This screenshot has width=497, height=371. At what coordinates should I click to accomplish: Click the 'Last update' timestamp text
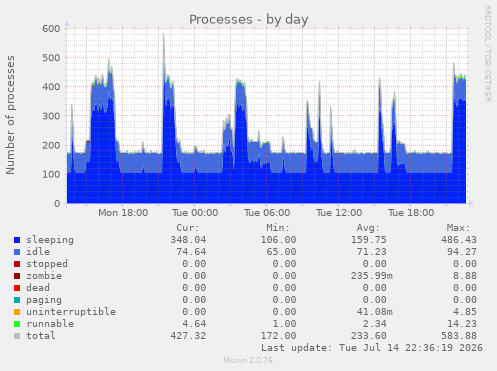[x=372, y=348]
